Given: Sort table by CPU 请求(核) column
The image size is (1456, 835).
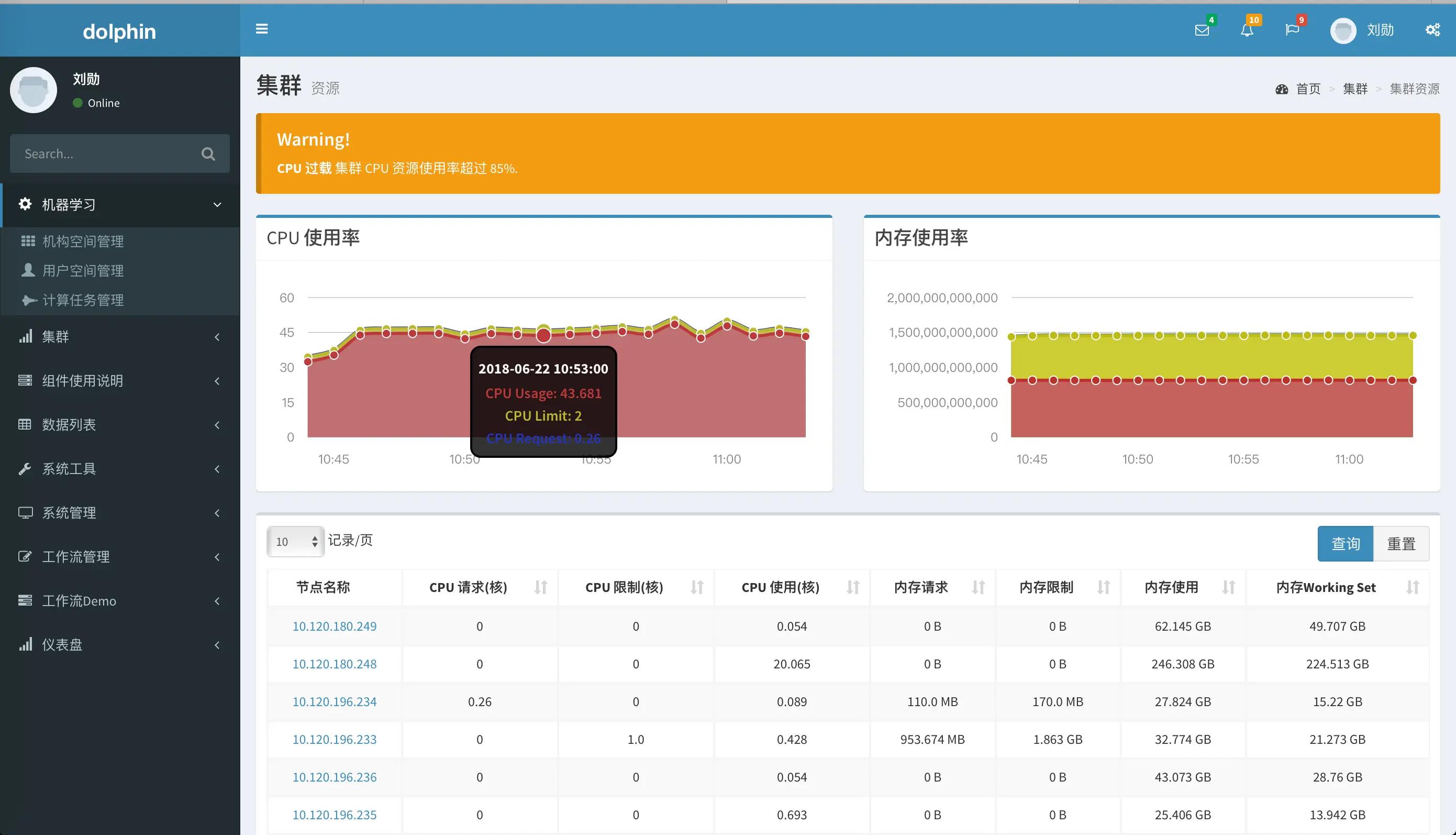Looking at the screenshot, I should (x=540, y=587).
